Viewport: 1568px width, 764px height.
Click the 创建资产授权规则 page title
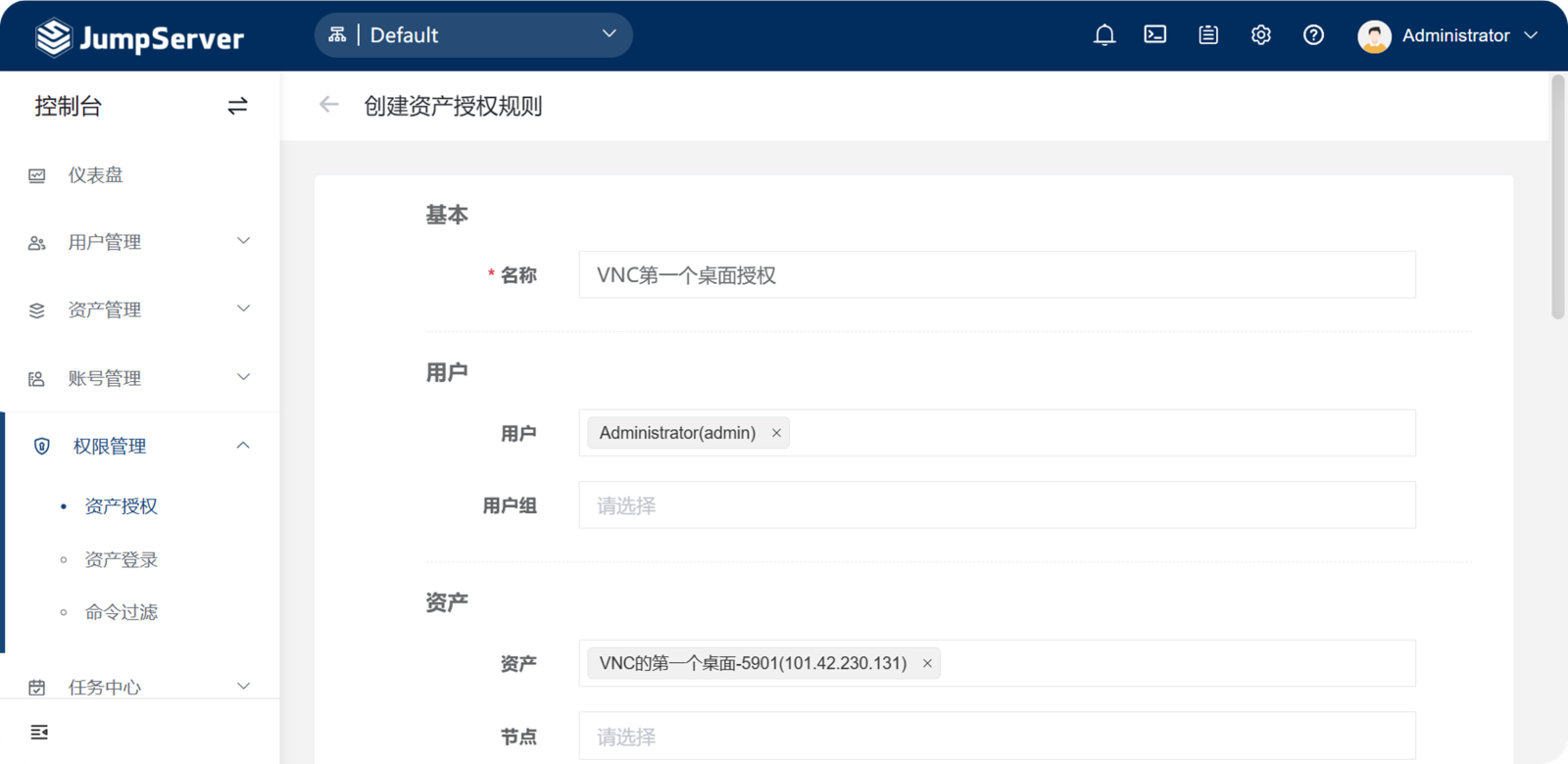click(453, 106)
